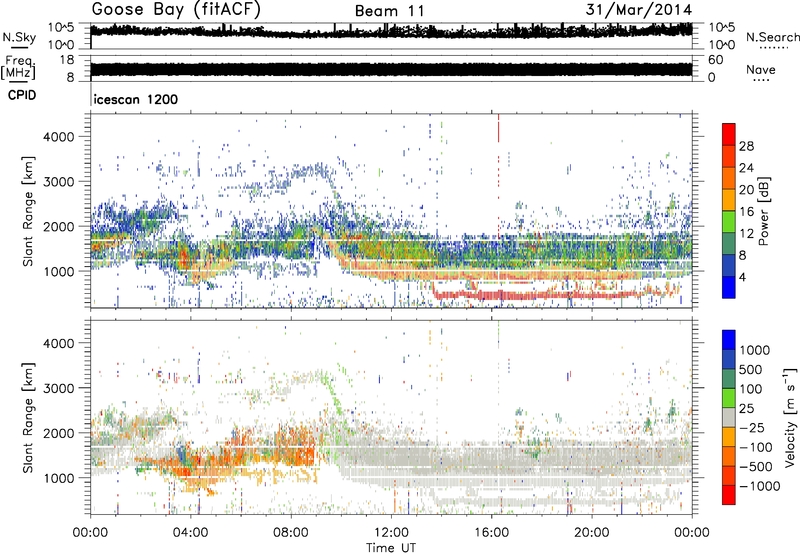This screenshot has height=554, width=800.
Task: Click the velocity panel 'Slant Range [km]' label
Action: pos(28,417)
